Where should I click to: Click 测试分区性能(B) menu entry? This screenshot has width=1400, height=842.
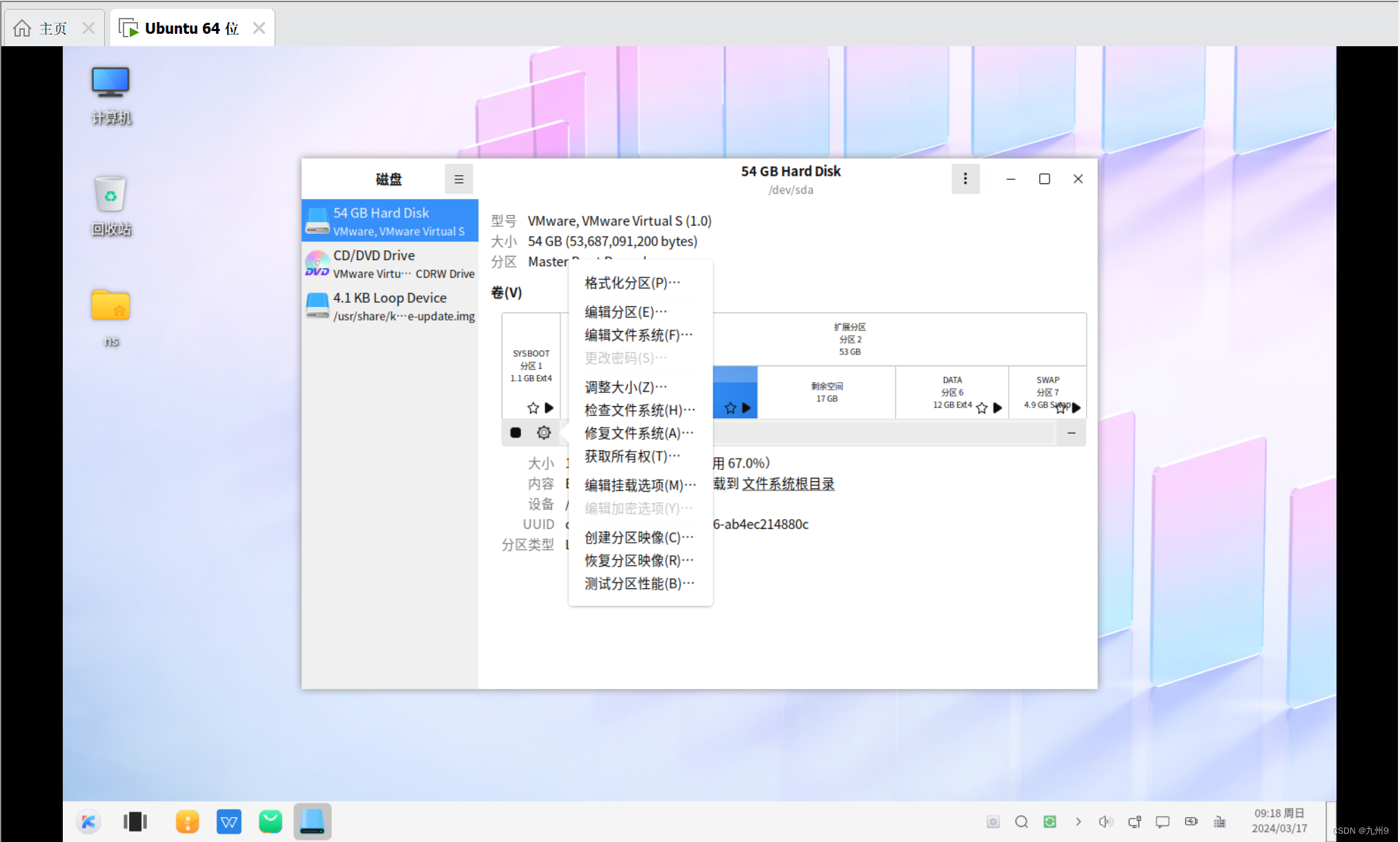coord(639,583)
